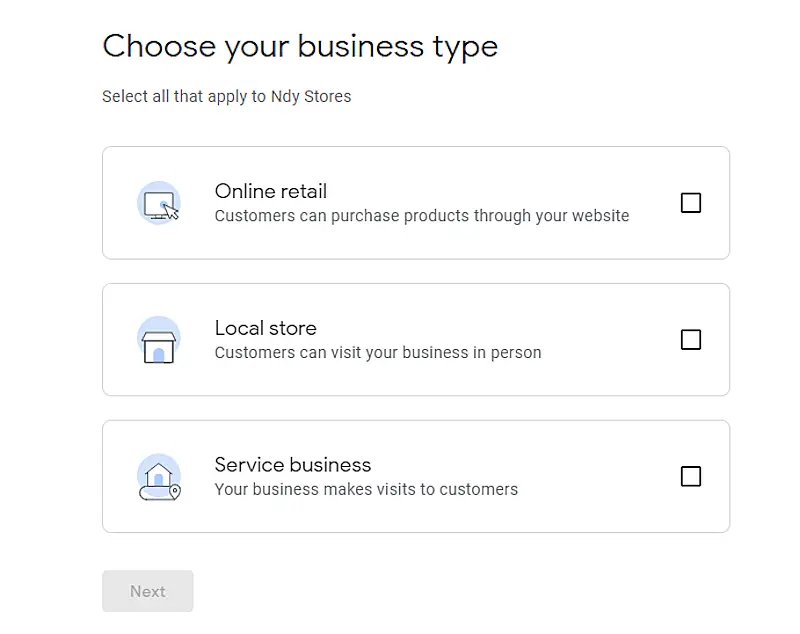
Task: Click the Choose your business type heading
Action: click(299, 46)
